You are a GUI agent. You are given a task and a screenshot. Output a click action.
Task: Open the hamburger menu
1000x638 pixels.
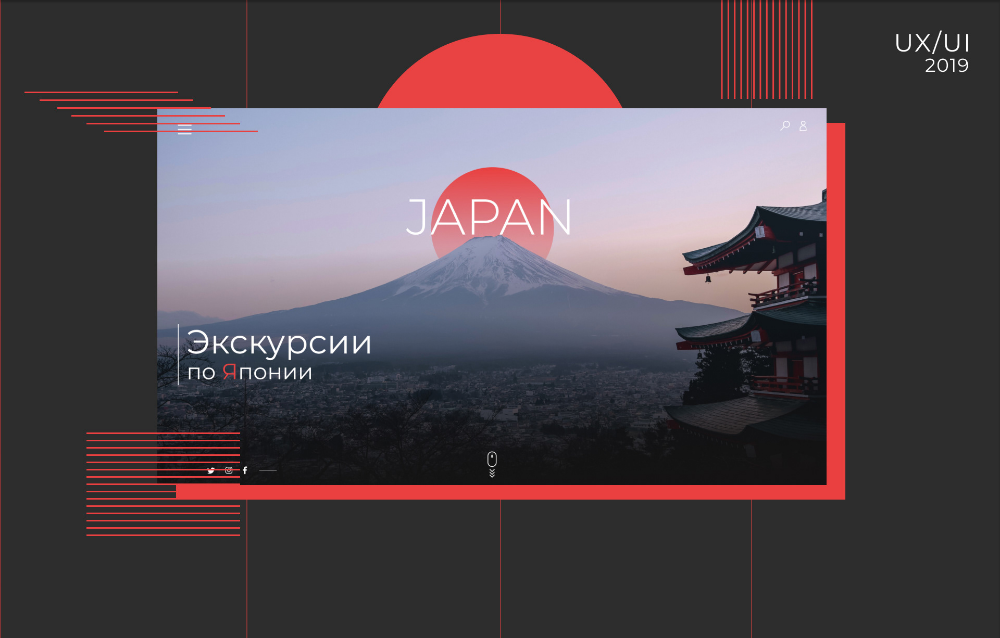click(x=184, y=130)
